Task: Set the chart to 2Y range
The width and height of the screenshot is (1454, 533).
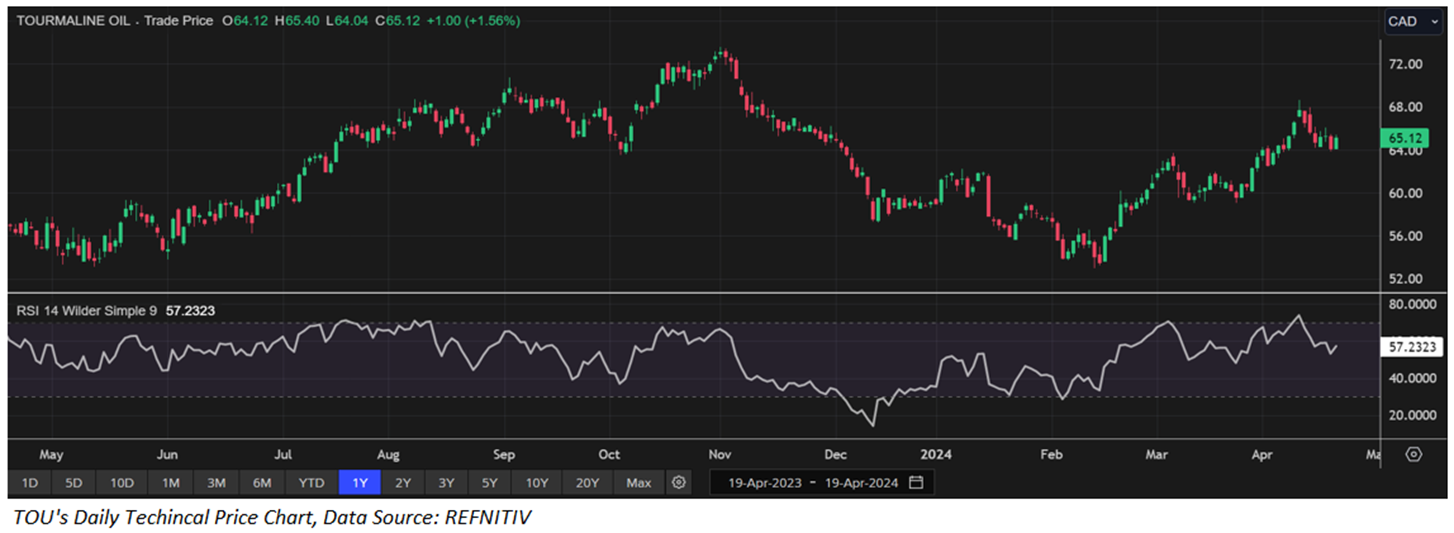Action: coord(402,483)
